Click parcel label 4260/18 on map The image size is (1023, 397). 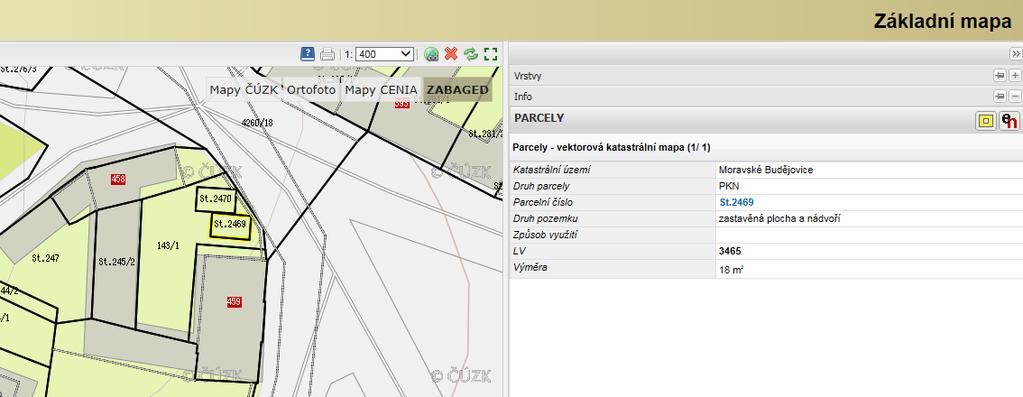(257, 123)
